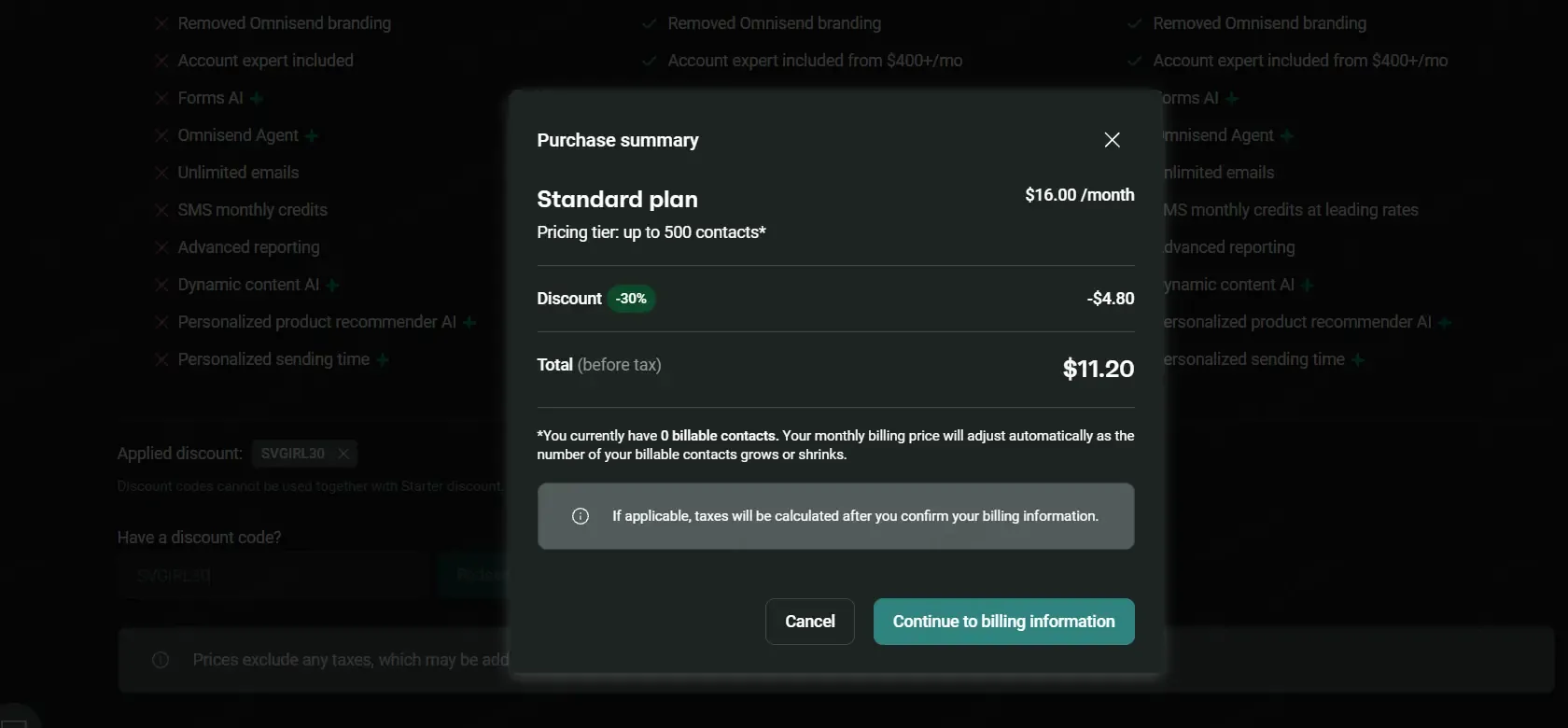Click sparkle icon next to left Personalized sending time
The height and width of the screenshot is (728, 1568).
pyautogui.click(x=383, y=360)
